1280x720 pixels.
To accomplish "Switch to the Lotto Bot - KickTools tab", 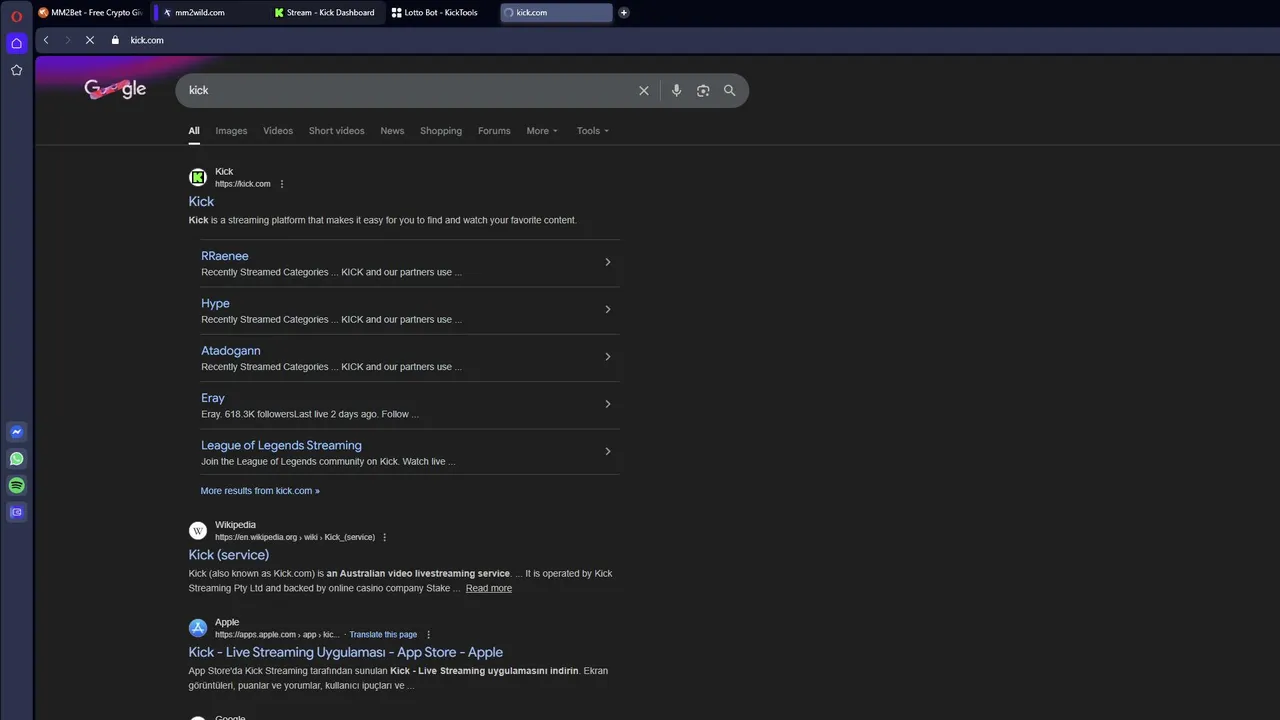I will tap(442, 13).
